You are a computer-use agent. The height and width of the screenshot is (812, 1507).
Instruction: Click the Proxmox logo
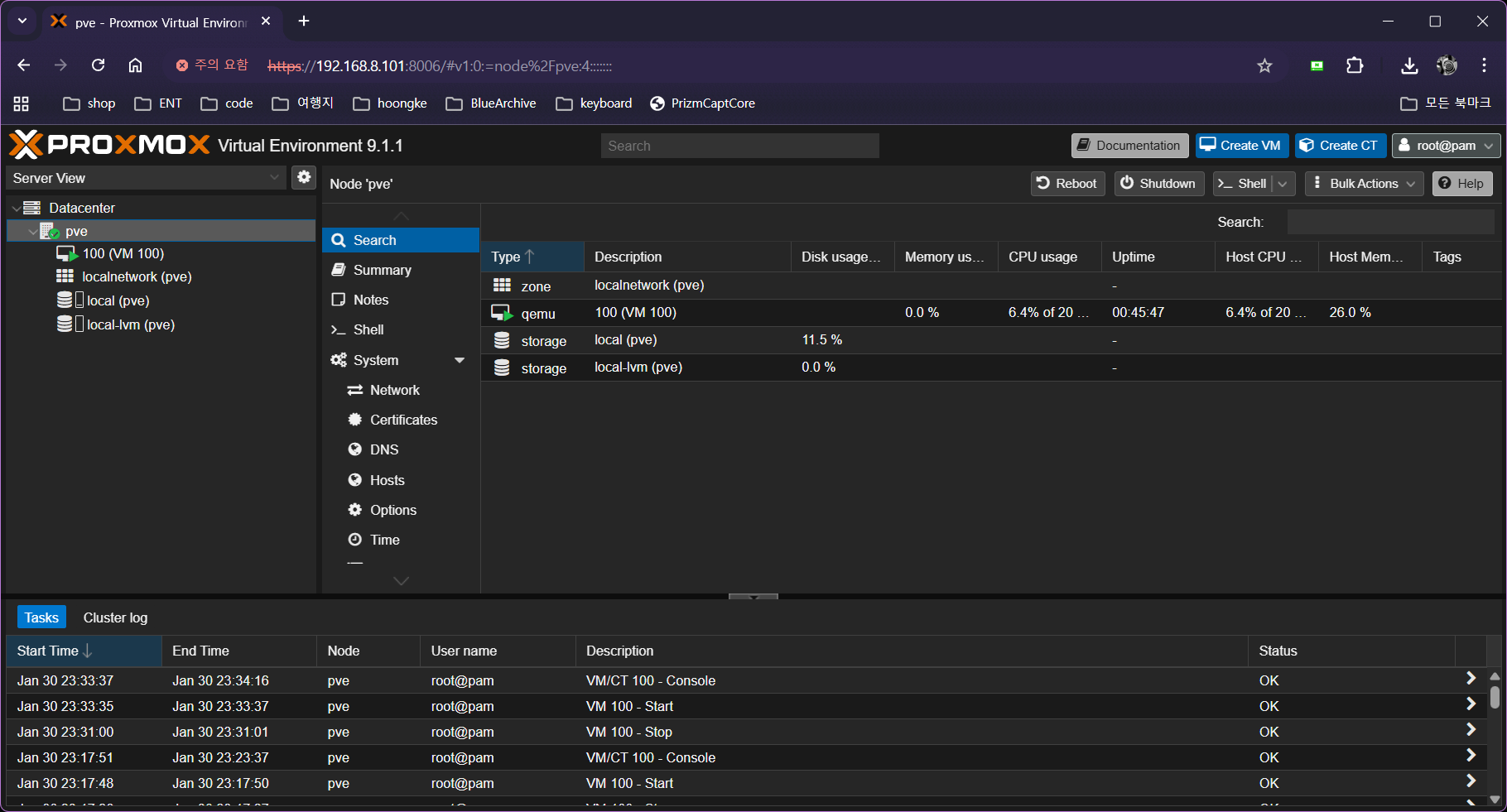pyautogui.click(x=109, y=145)
